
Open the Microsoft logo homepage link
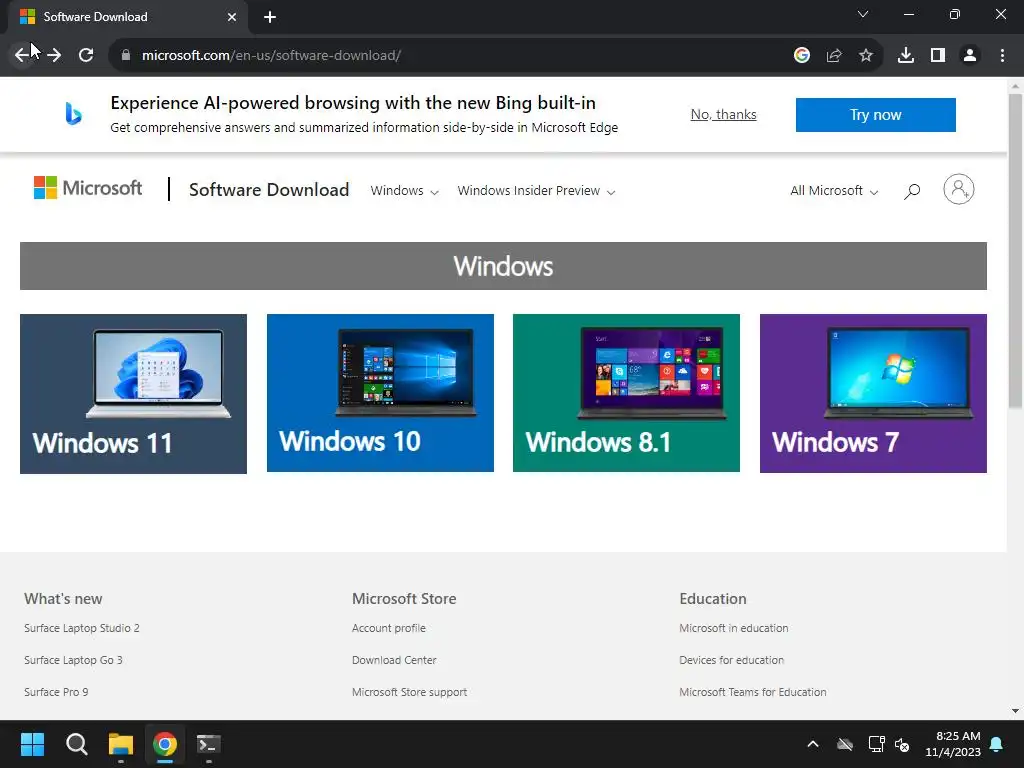coord(88,188)
